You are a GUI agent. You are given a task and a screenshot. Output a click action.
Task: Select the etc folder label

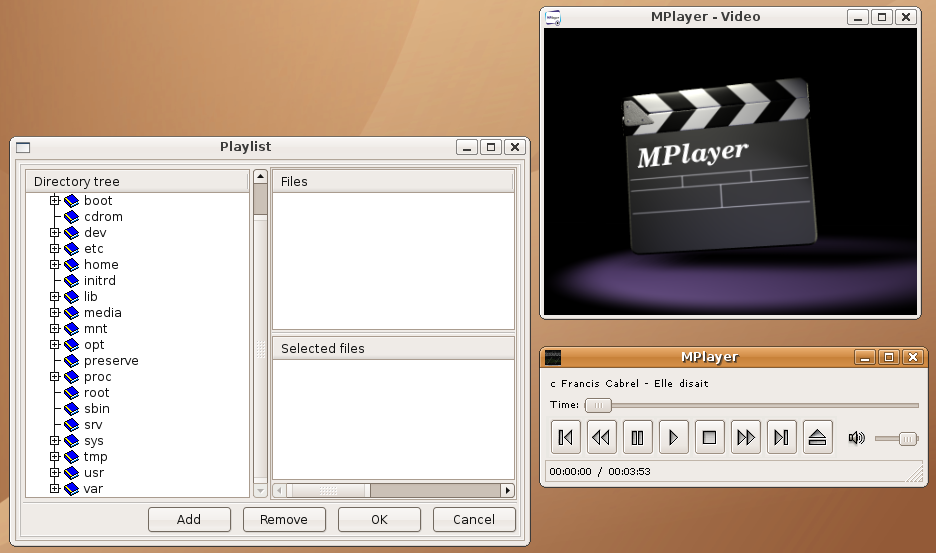point(94,248)
